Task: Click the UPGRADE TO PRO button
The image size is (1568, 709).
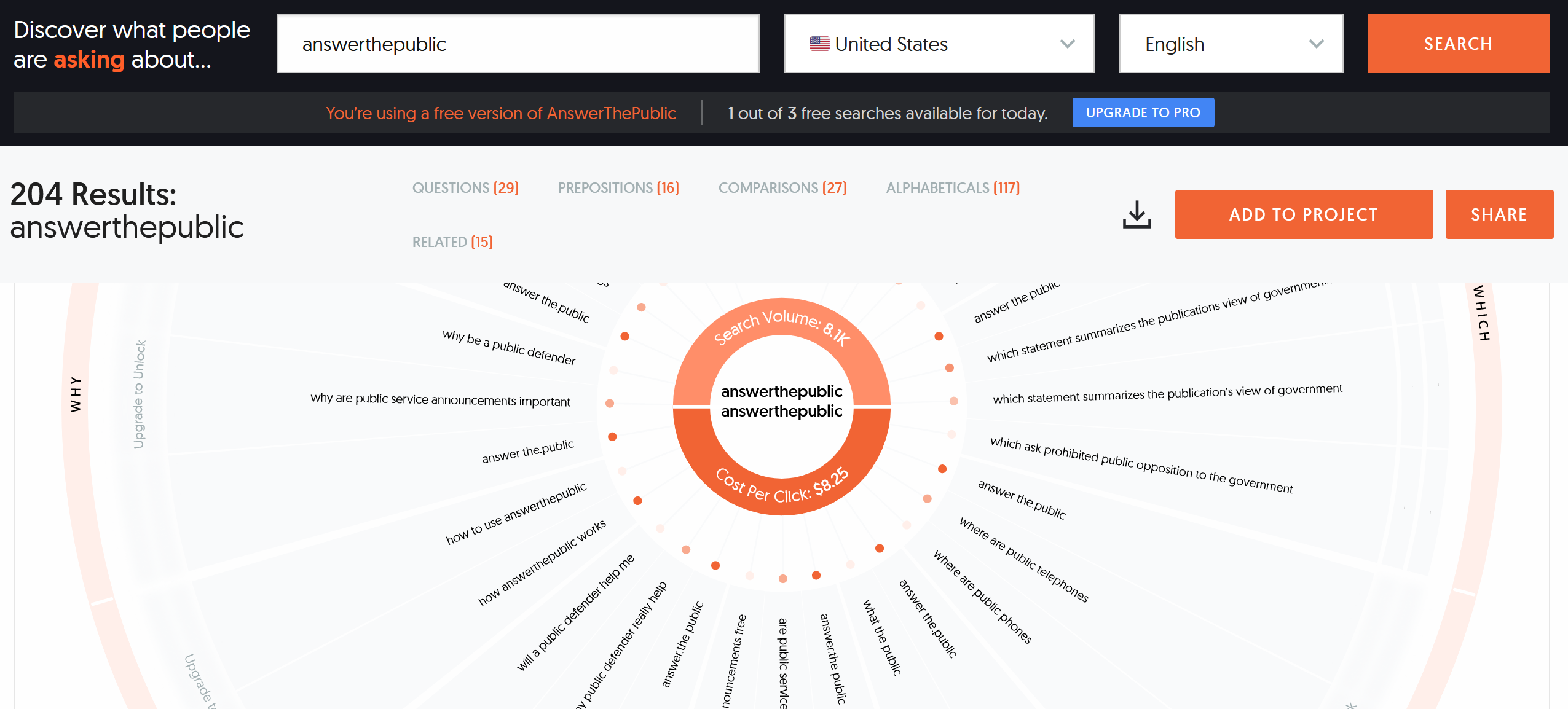Action: (x=1143, y=112)
